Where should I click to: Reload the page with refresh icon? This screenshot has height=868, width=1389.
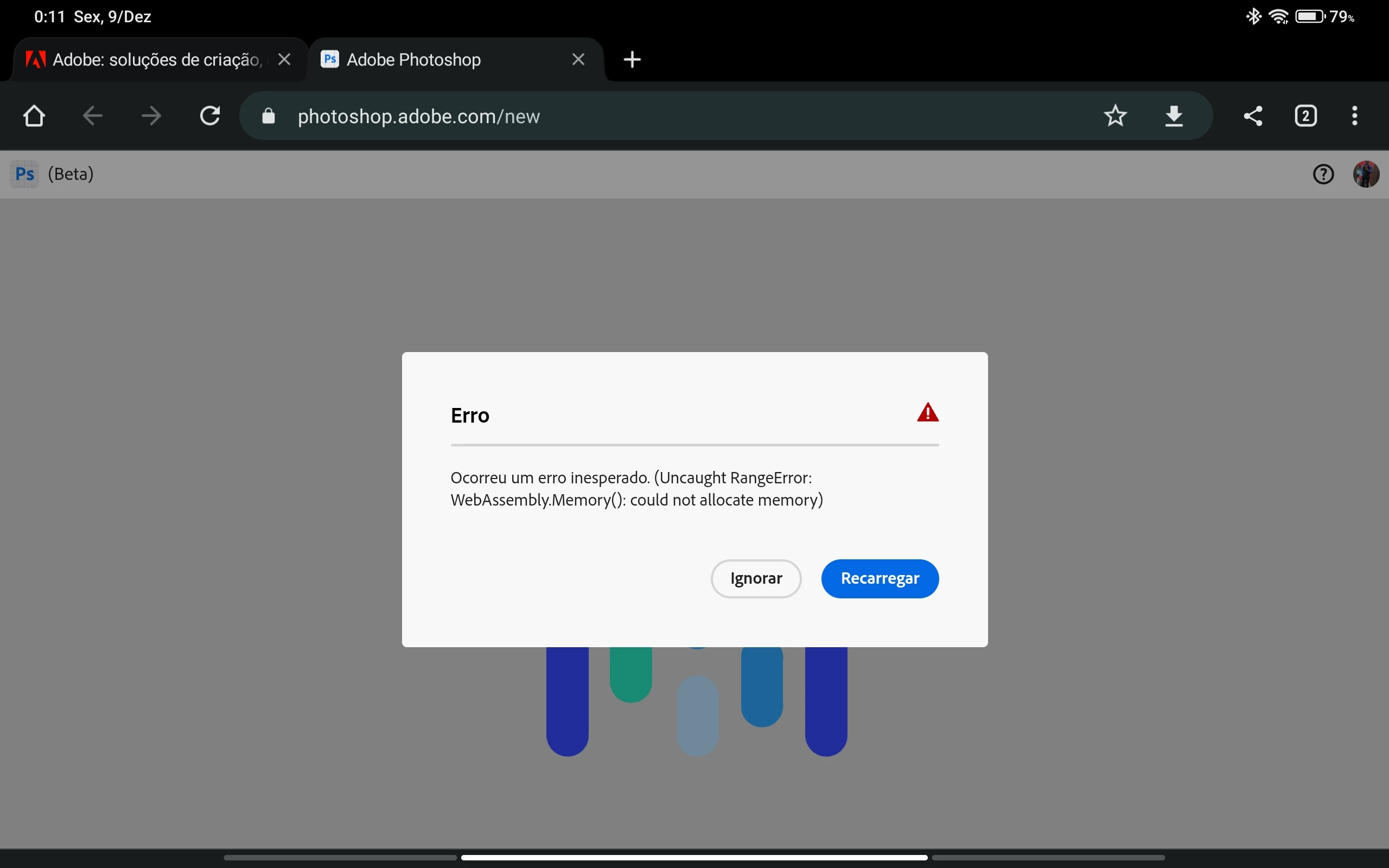pyautogui.click(x=210, y=116)
